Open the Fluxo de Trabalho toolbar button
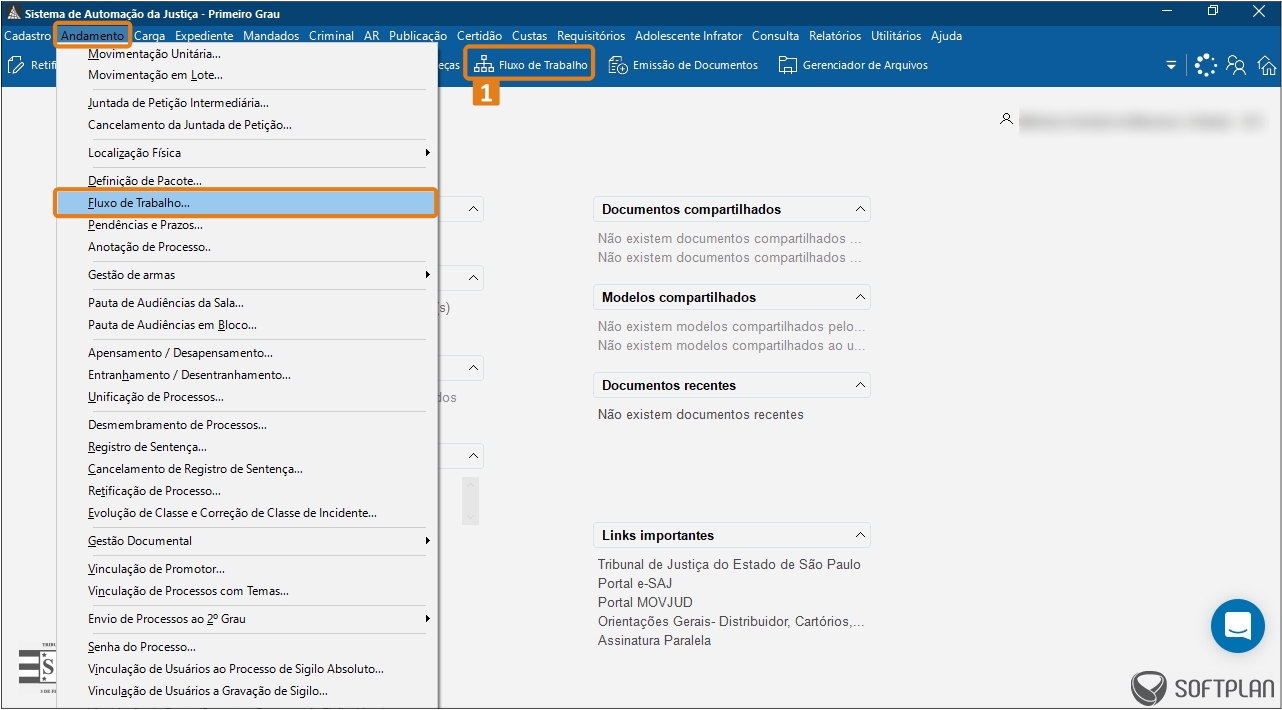The image size is (1282, 710). [530, 65]
